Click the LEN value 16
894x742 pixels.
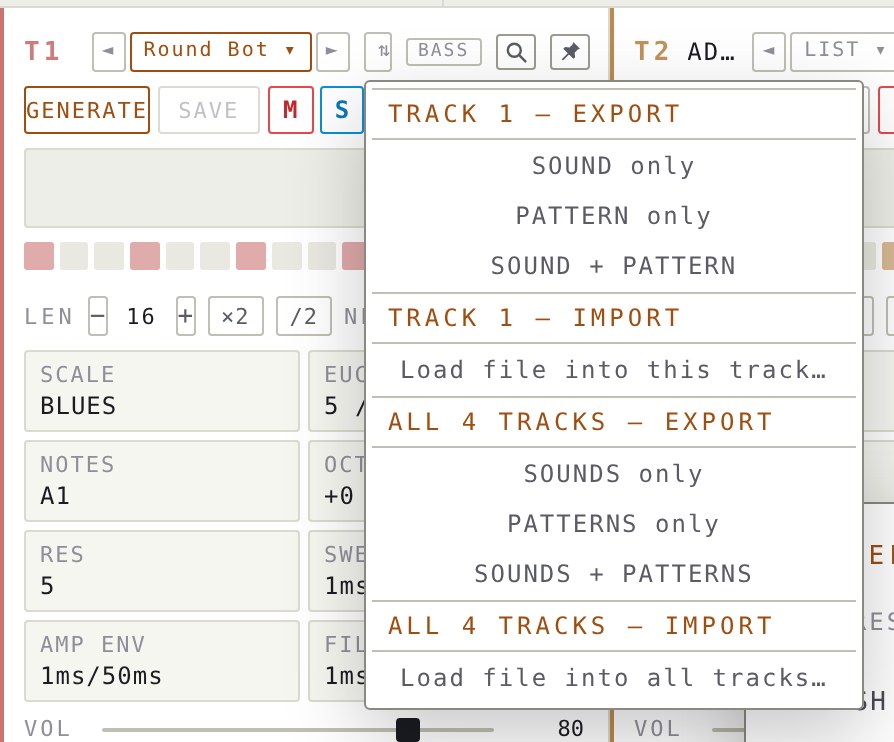[x=141, y=316]
